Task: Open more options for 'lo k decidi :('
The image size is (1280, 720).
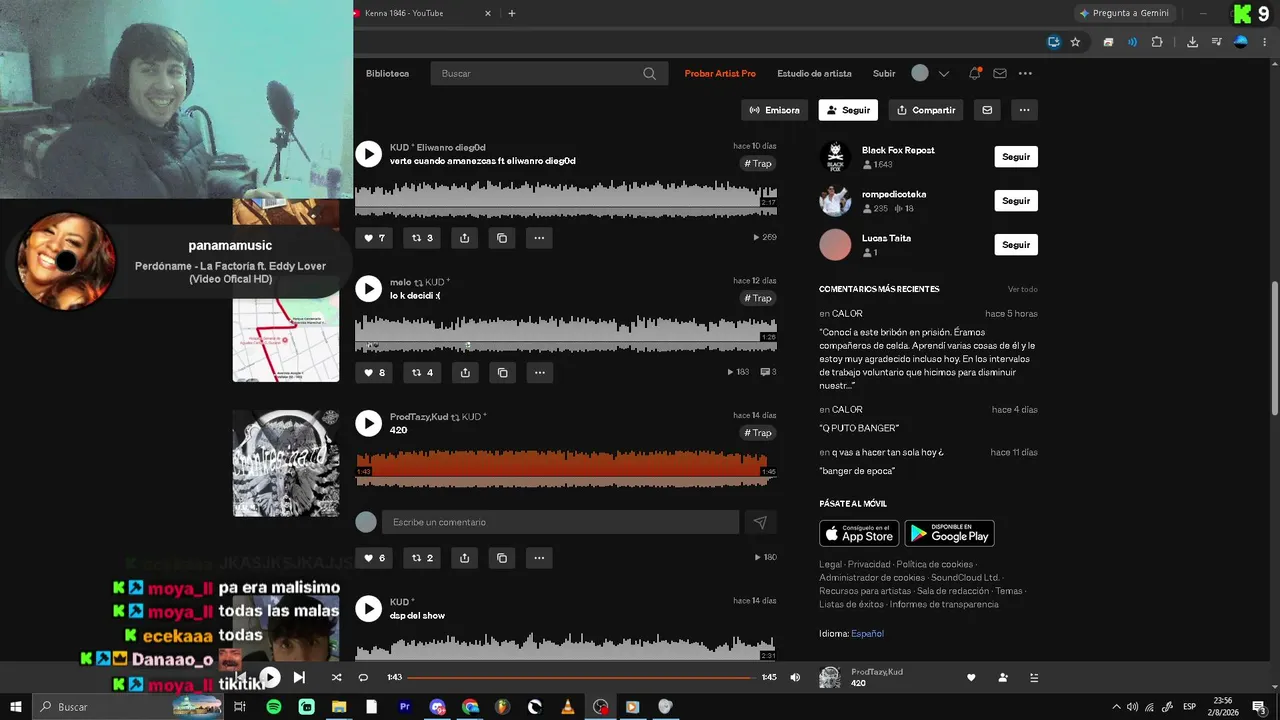Action: 539,373
